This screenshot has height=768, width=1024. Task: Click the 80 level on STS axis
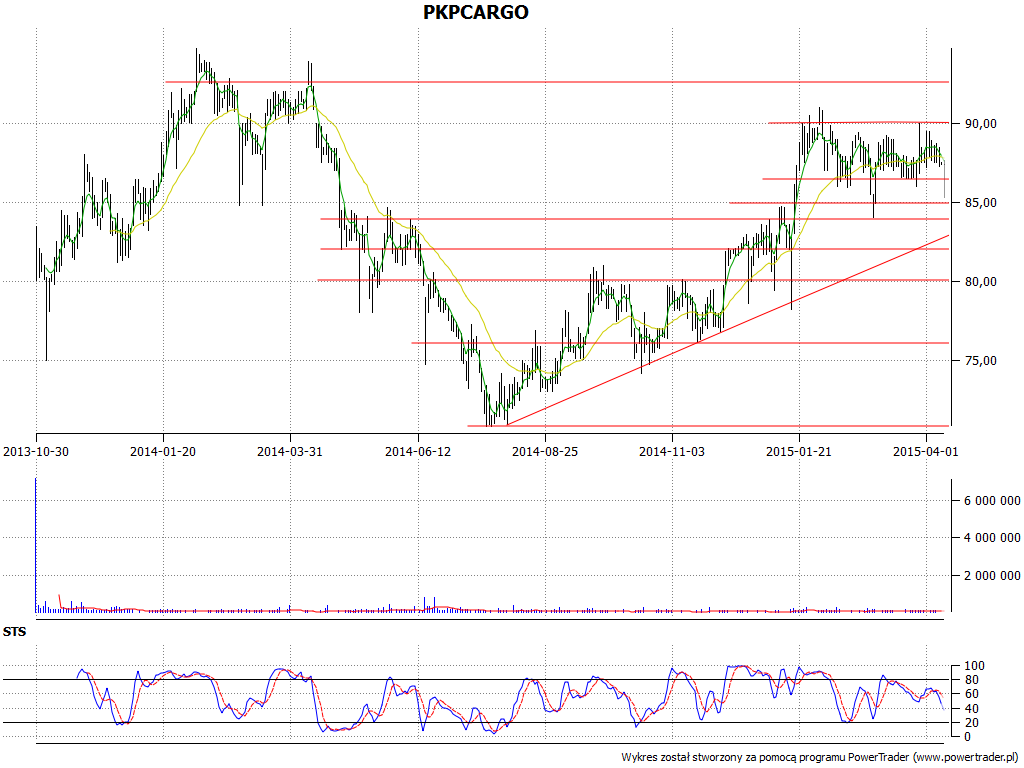point(971,680)
